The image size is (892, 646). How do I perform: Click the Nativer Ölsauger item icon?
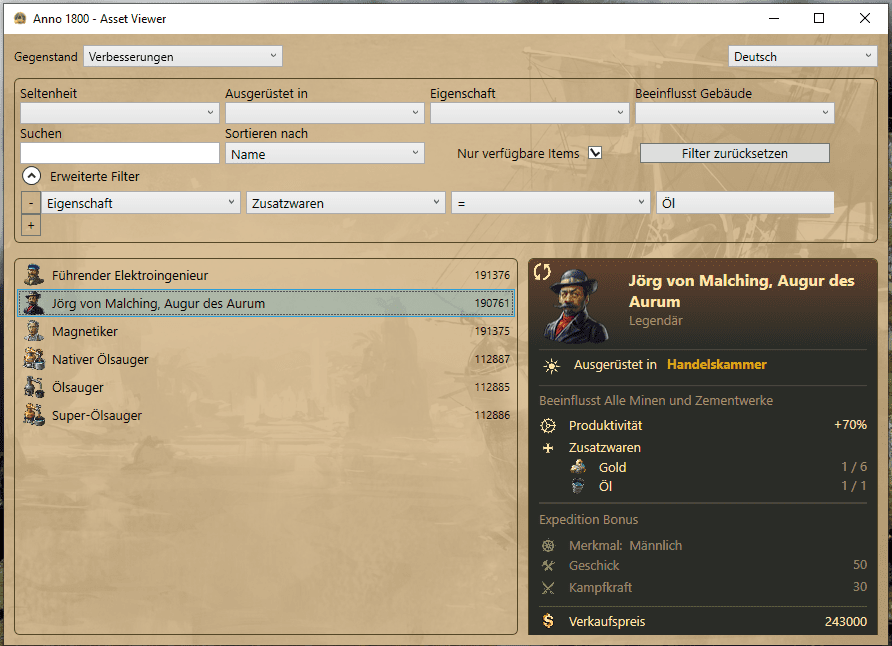(34, 359)
